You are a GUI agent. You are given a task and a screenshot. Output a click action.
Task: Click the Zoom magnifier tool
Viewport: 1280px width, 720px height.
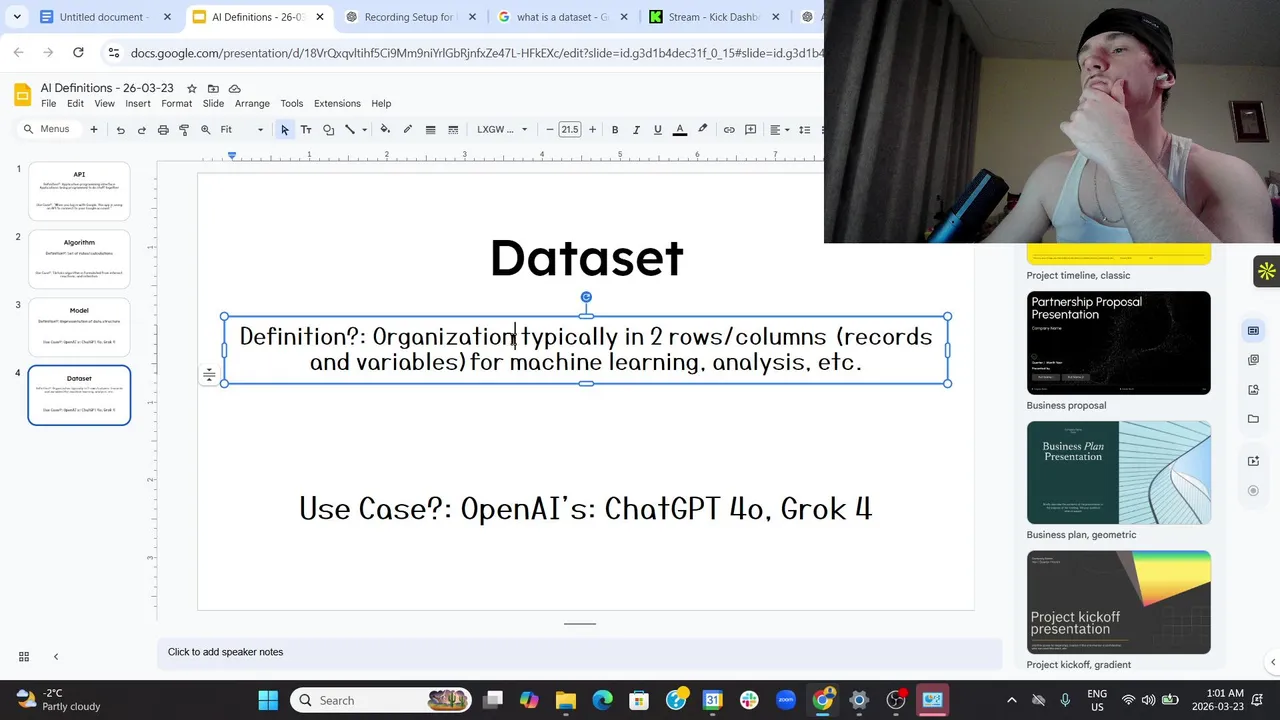(205, 130)
